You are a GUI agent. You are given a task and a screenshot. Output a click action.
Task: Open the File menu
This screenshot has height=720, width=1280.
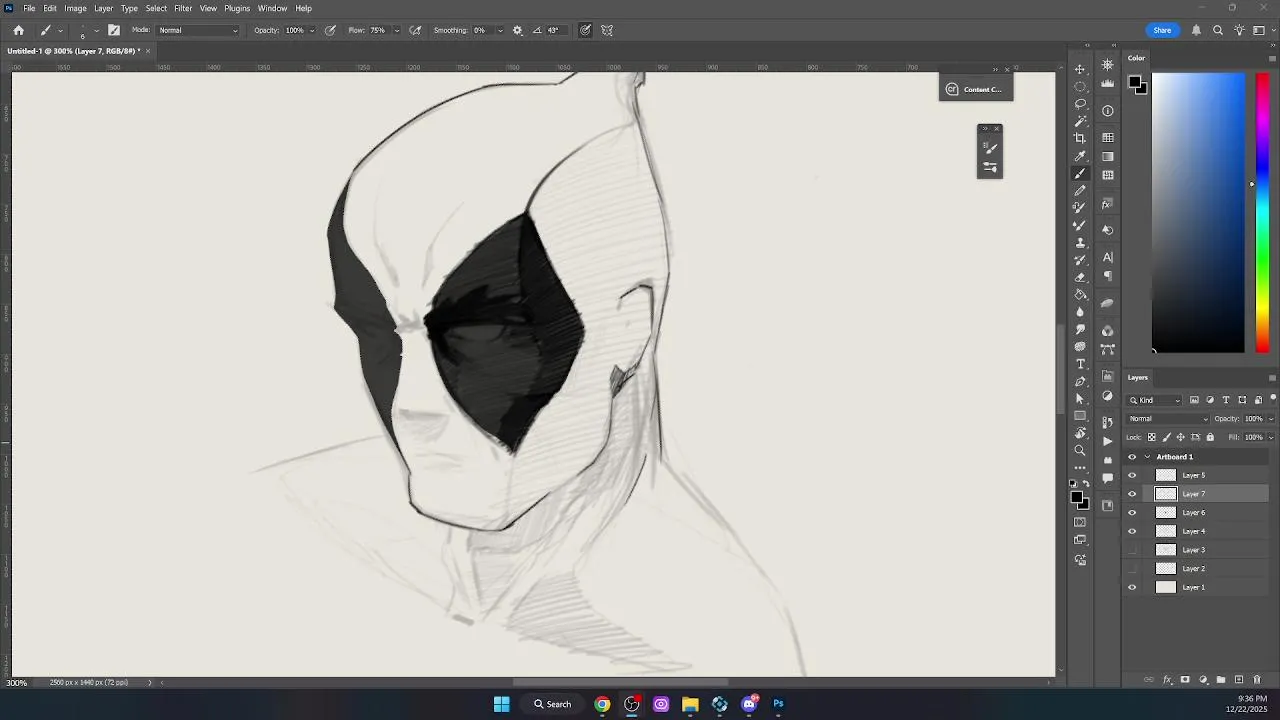29,8
